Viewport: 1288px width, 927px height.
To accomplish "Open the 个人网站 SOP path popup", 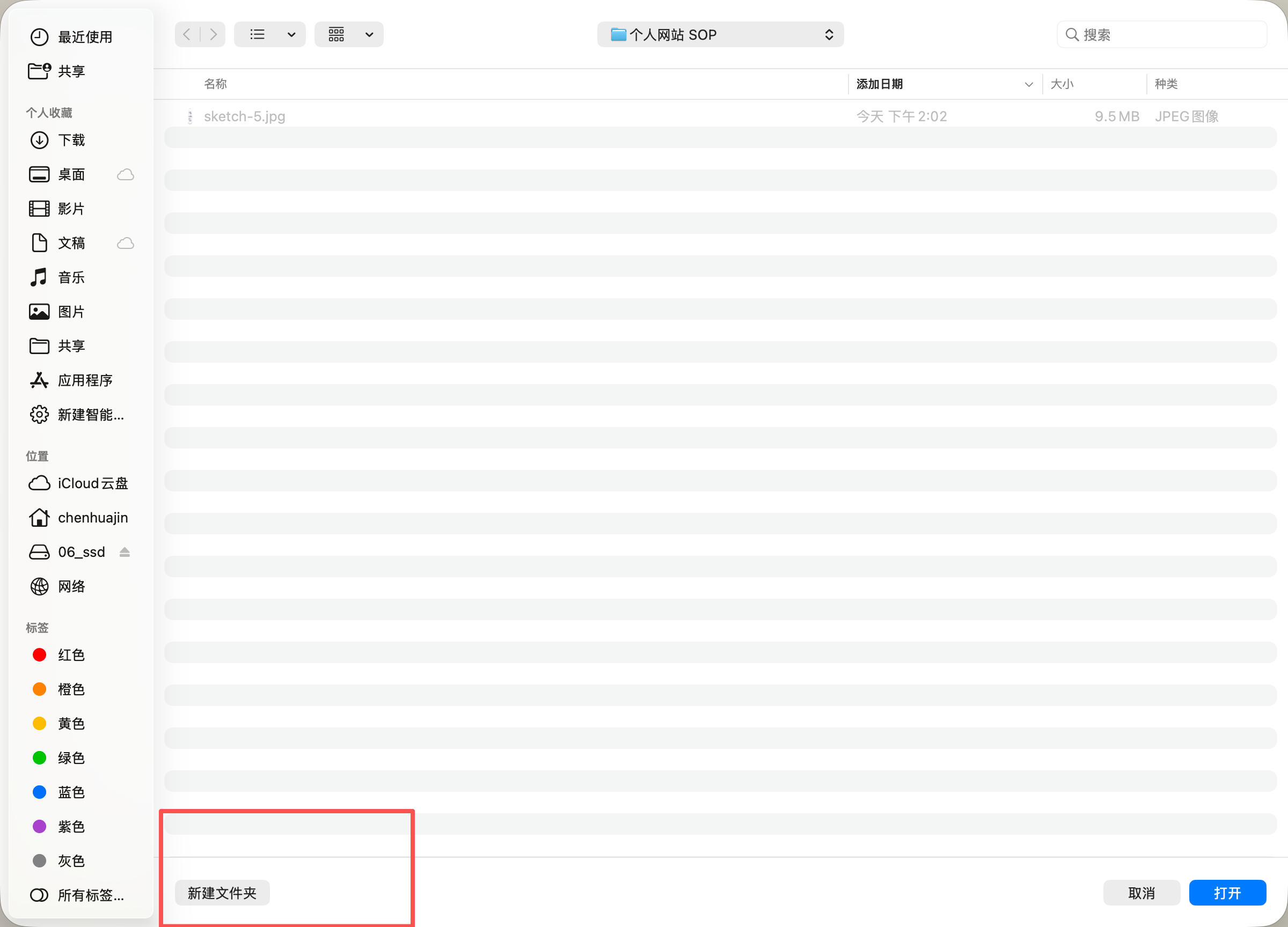I will click(720, 35).
